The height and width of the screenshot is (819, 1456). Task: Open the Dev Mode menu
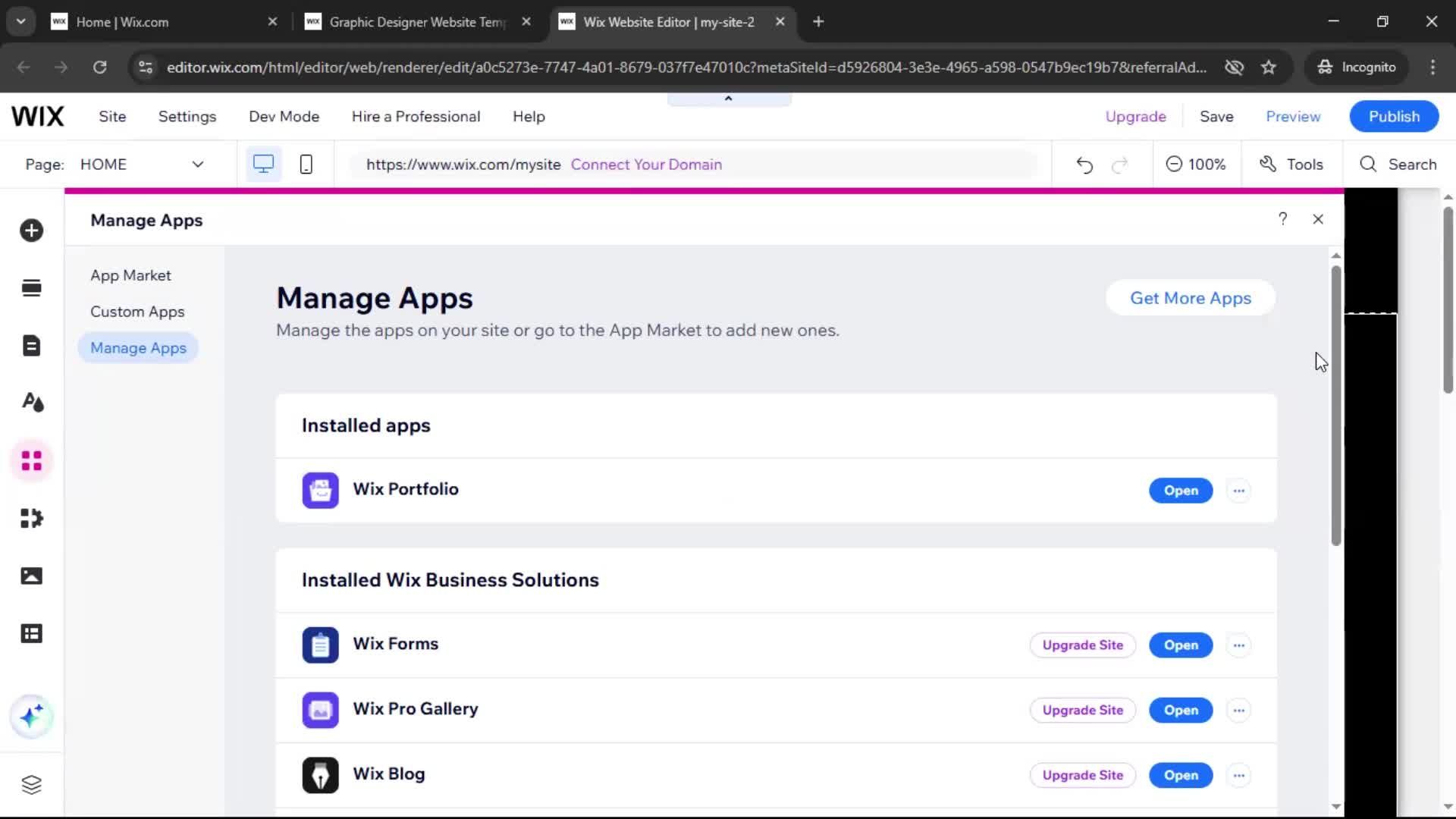(284, 117)
